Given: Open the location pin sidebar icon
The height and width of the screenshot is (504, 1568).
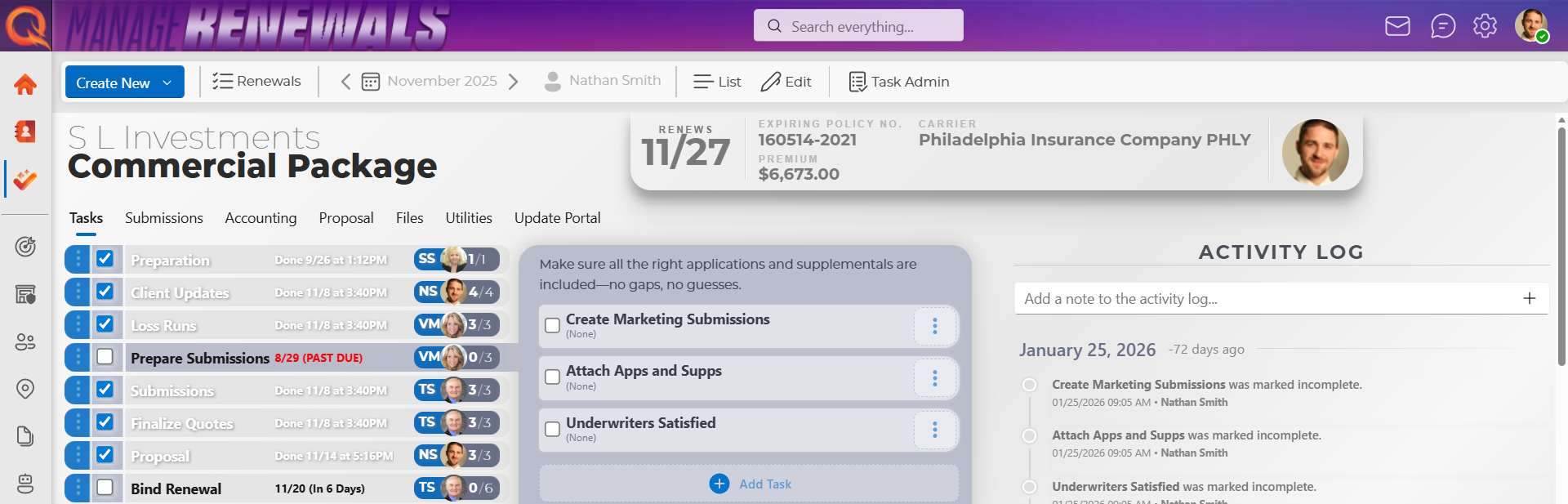Looking at the screenshot, I should [25, 389].
